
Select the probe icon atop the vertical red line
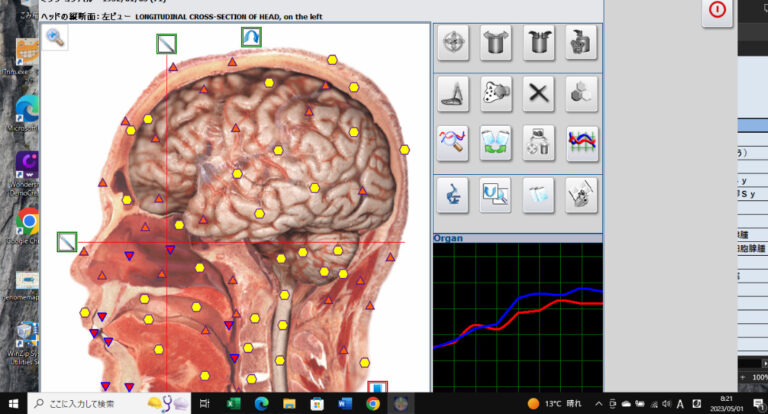click(x=167, y=44)
